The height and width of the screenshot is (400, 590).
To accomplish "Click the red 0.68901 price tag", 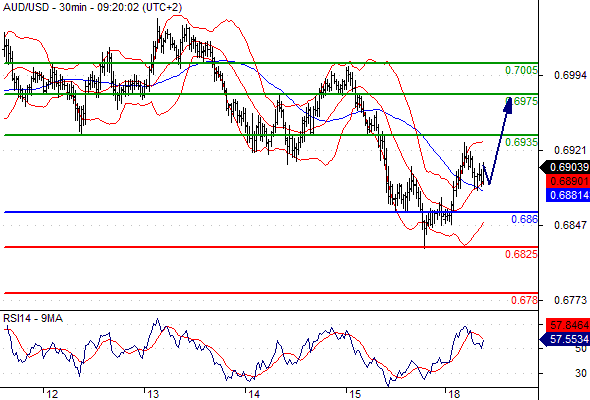I will coord(567,181).
